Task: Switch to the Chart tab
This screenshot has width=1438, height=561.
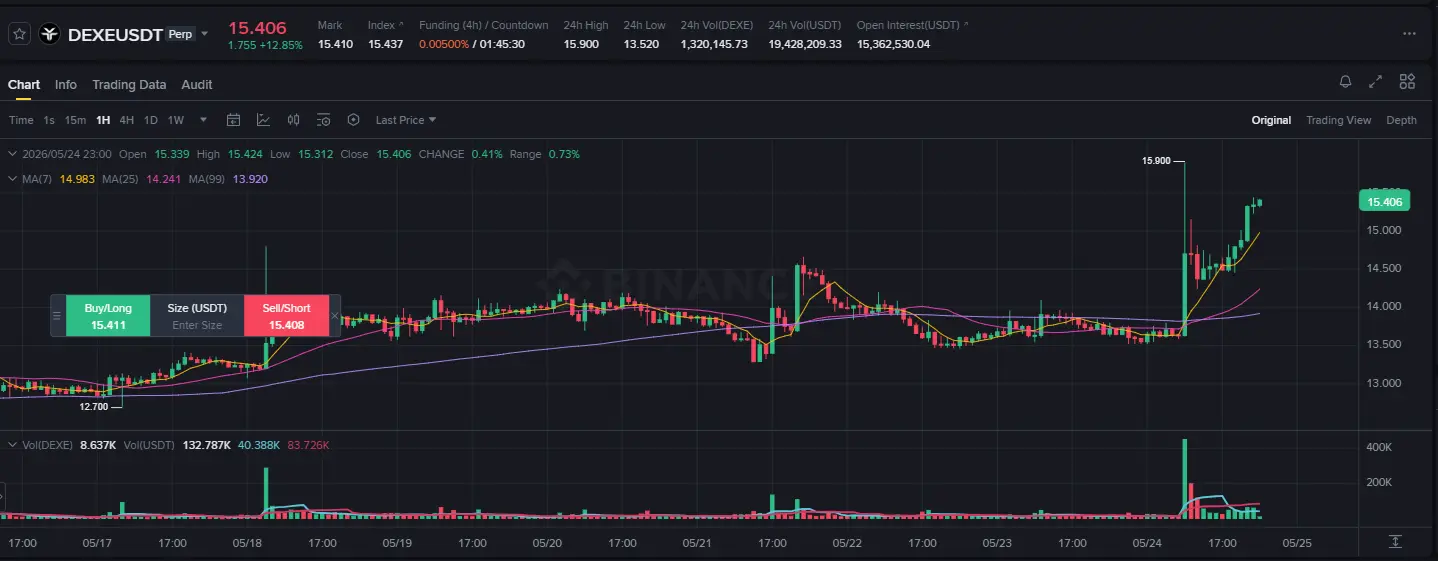Action: pos(24,85)
